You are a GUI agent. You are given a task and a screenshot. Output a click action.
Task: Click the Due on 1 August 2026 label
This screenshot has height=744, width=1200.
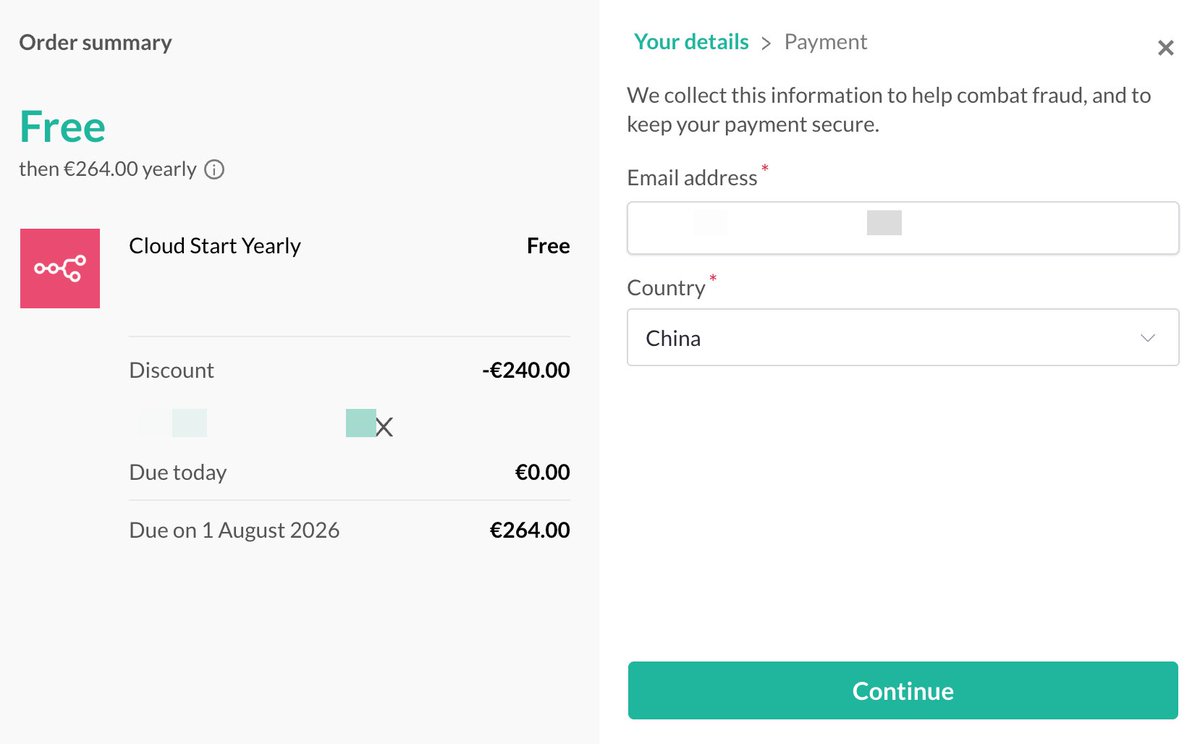coord(234,530)
